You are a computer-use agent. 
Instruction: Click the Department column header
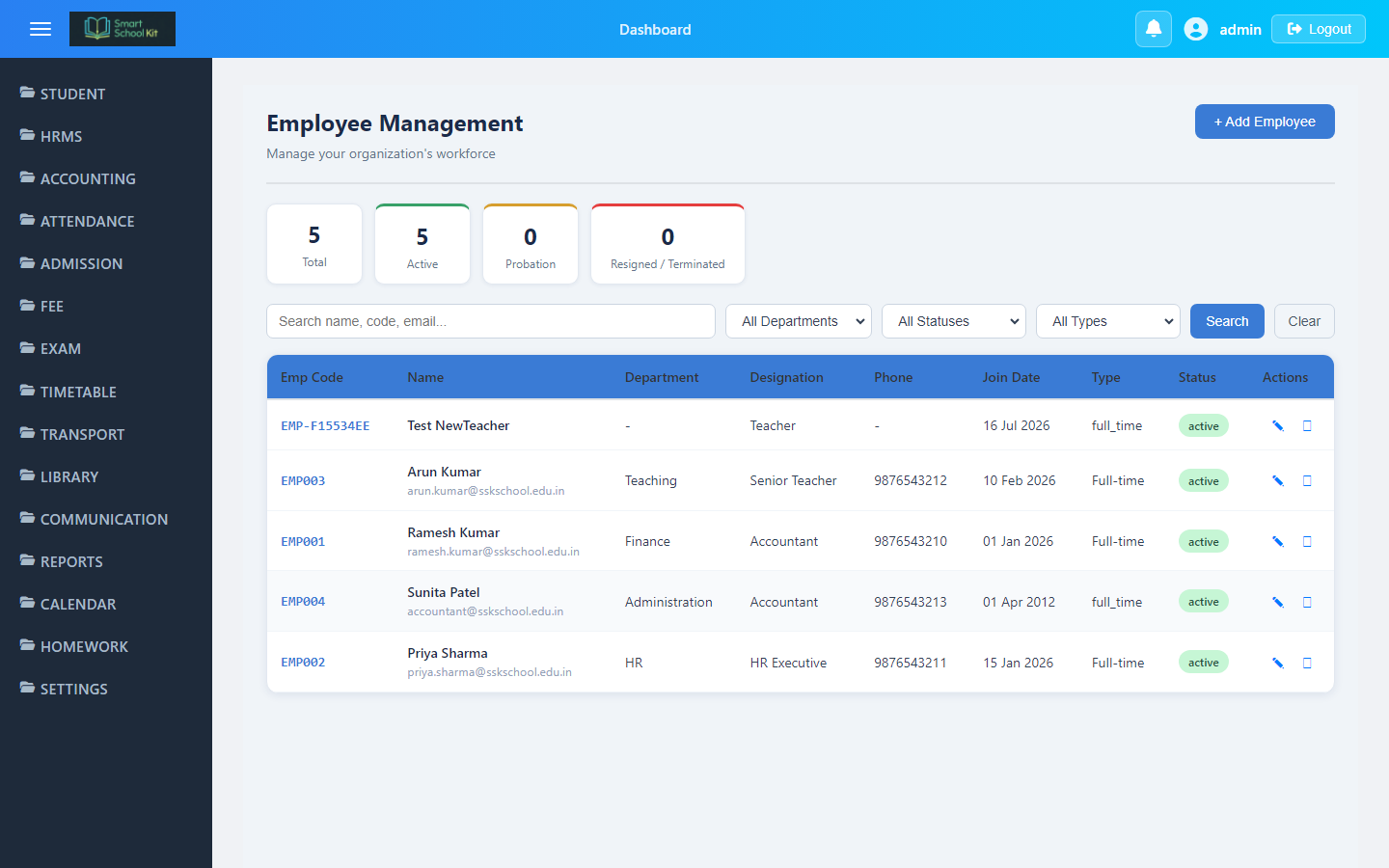(x=662, y=377)
